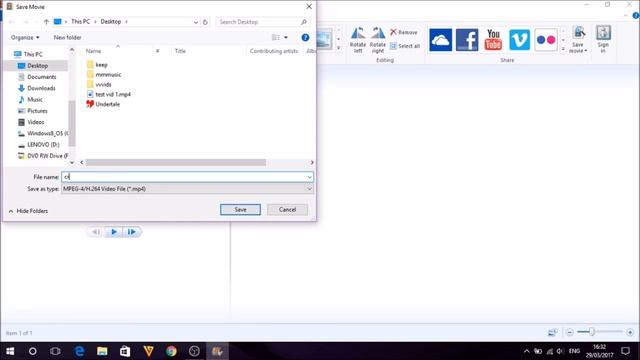This screenshot has height=360, width=640.
Task: Sort by the Name column header
Action: click(x=93, y=51)
